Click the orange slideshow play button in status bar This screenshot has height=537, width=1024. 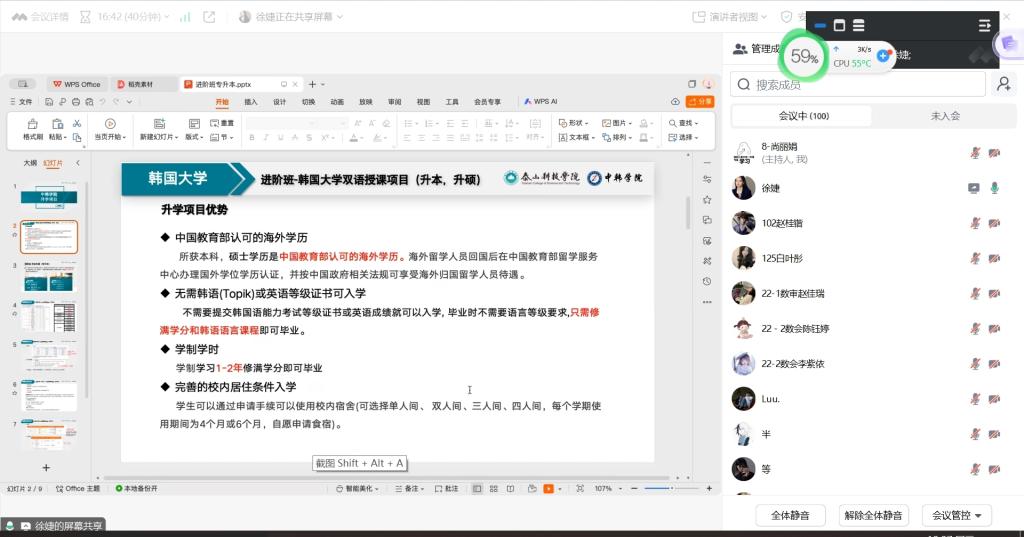[x=549, y=489]
